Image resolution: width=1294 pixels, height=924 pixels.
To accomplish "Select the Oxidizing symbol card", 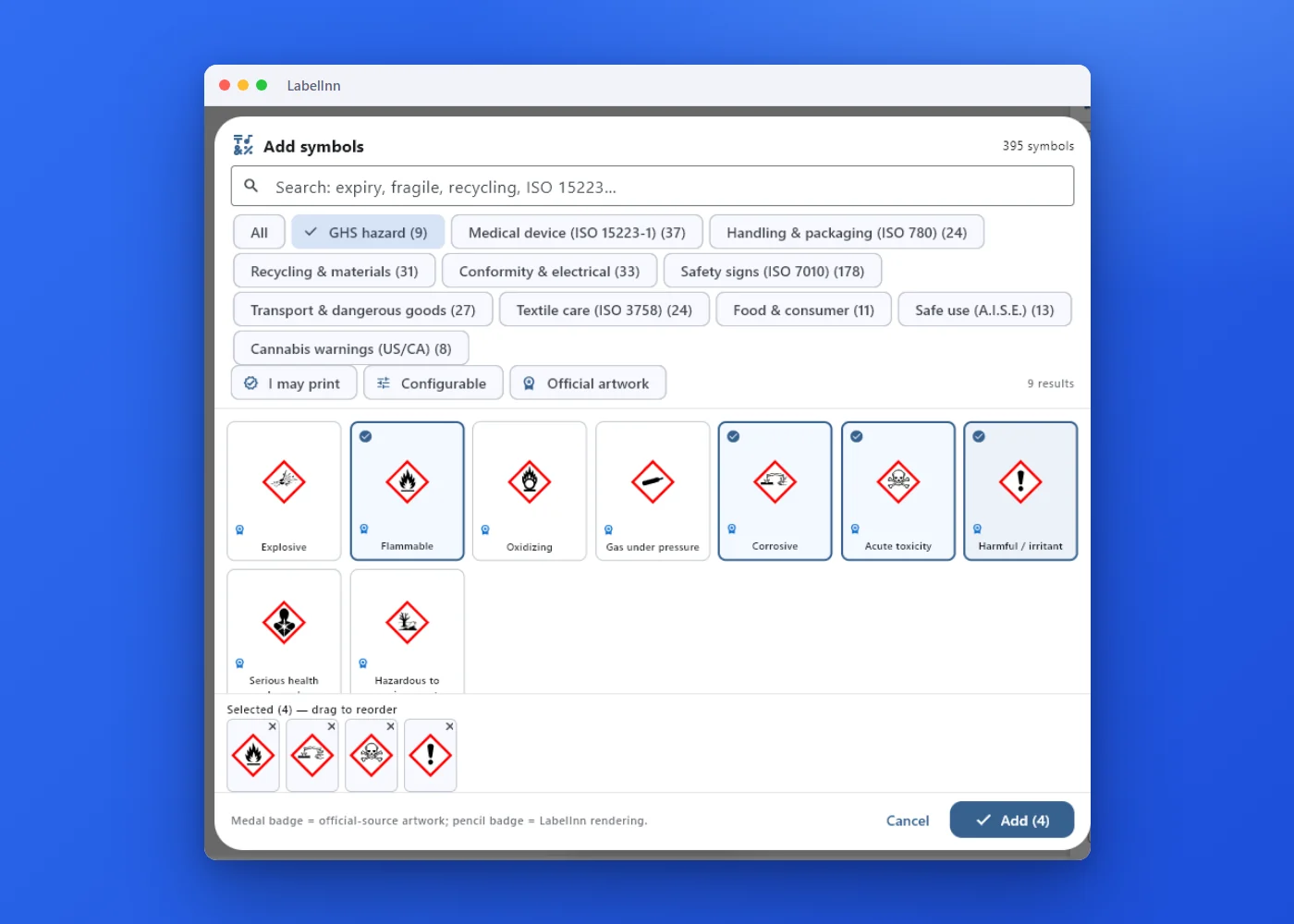I will point(530,491).
